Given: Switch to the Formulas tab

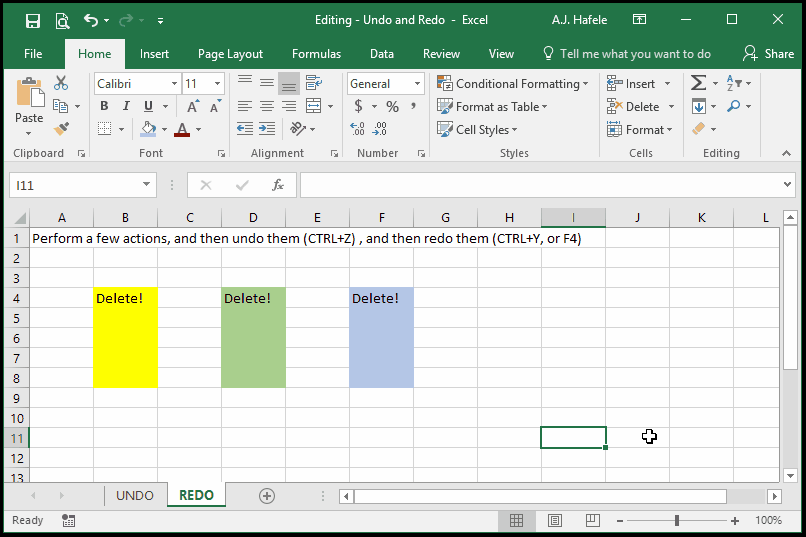Looking at the screenshot, I should (317, 54).
